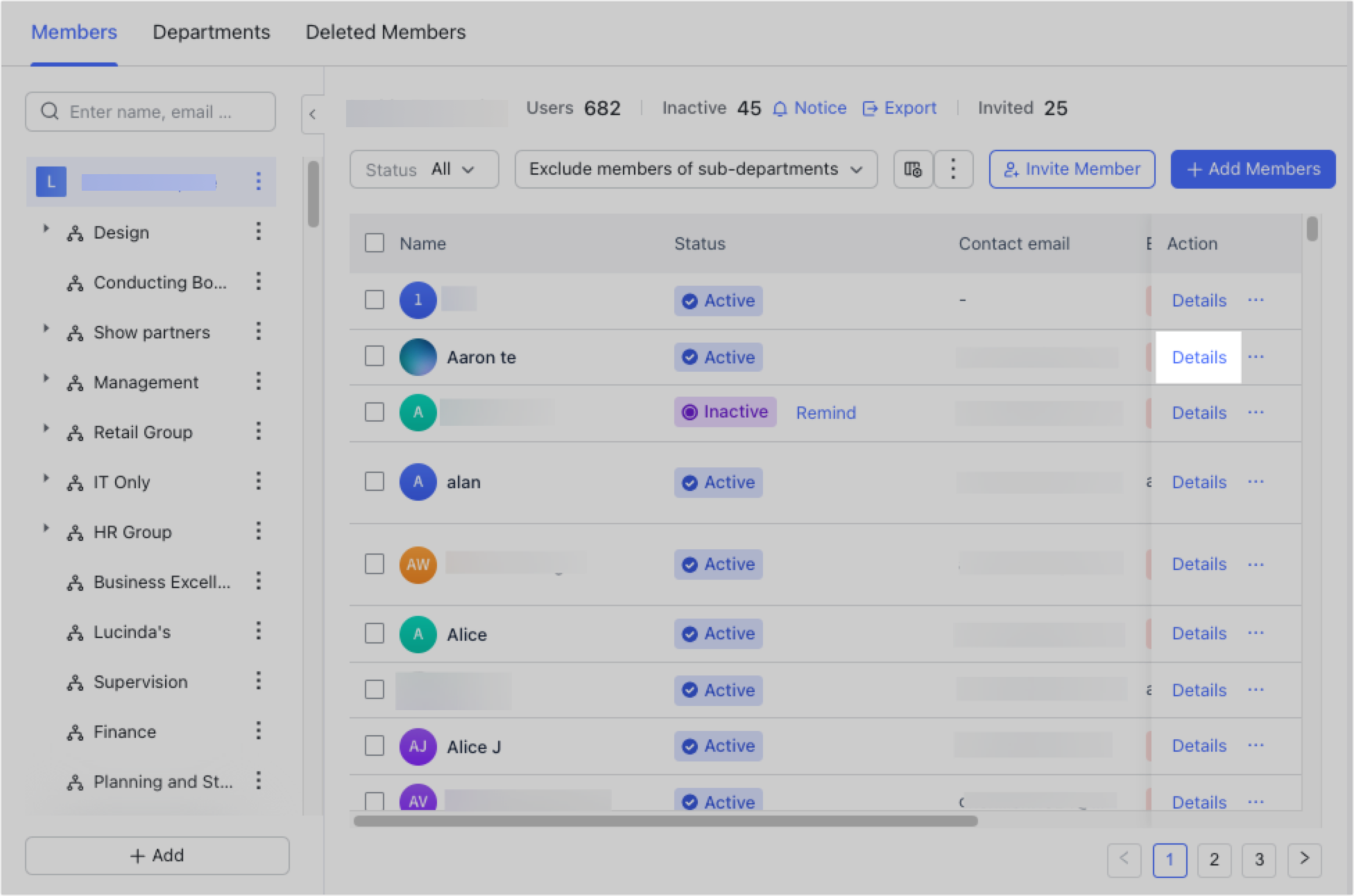Expand the Management tree node

46,378
